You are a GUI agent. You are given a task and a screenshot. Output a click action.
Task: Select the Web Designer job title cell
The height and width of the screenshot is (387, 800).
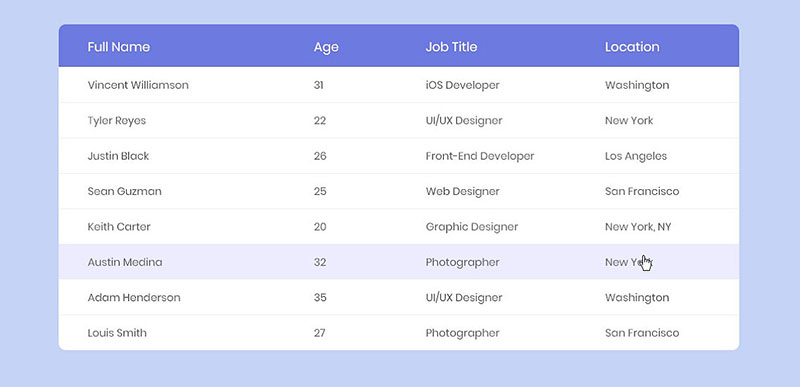462,192
